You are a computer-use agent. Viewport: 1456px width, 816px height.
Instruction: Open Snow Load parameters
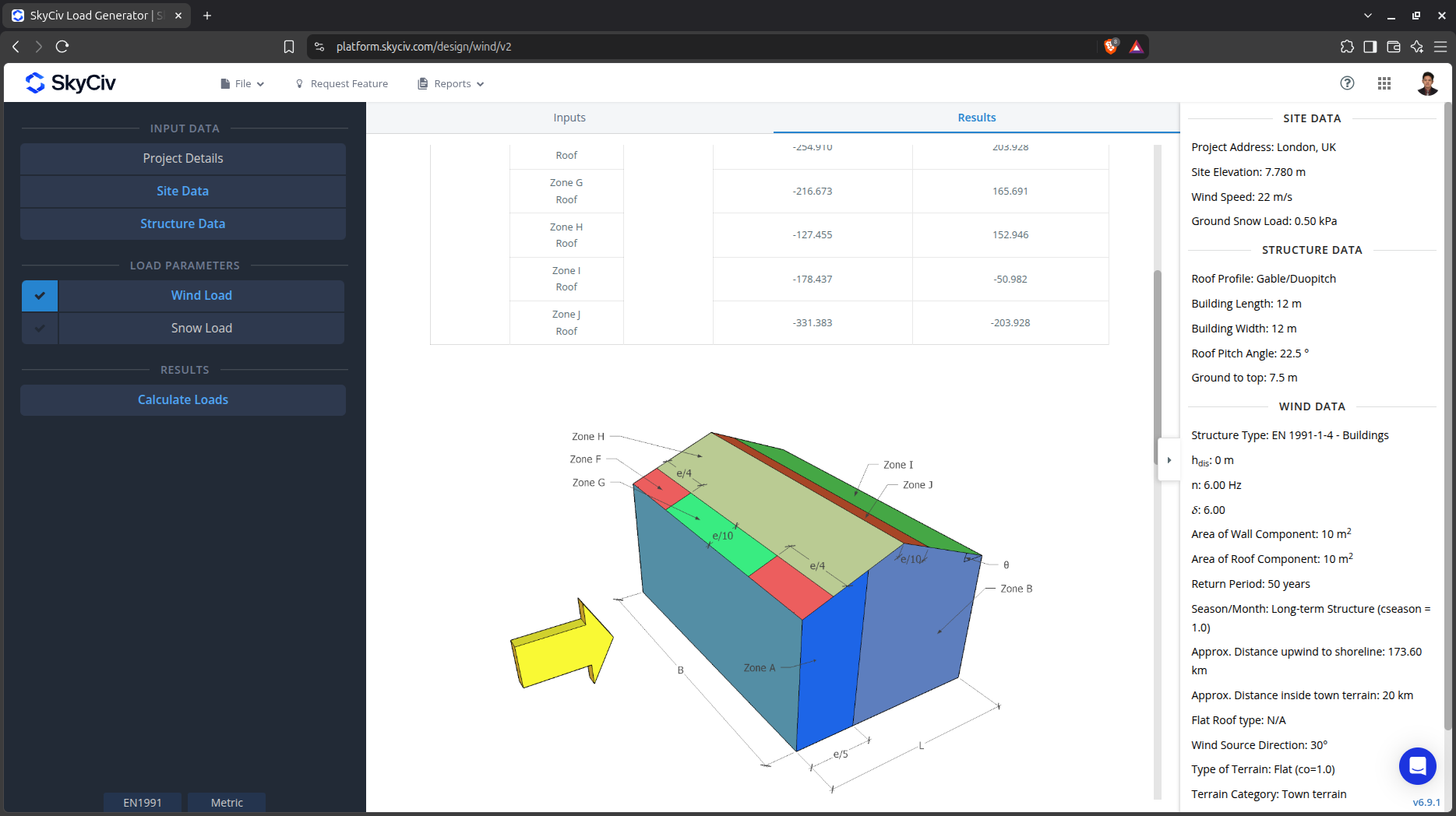[202, 329]
